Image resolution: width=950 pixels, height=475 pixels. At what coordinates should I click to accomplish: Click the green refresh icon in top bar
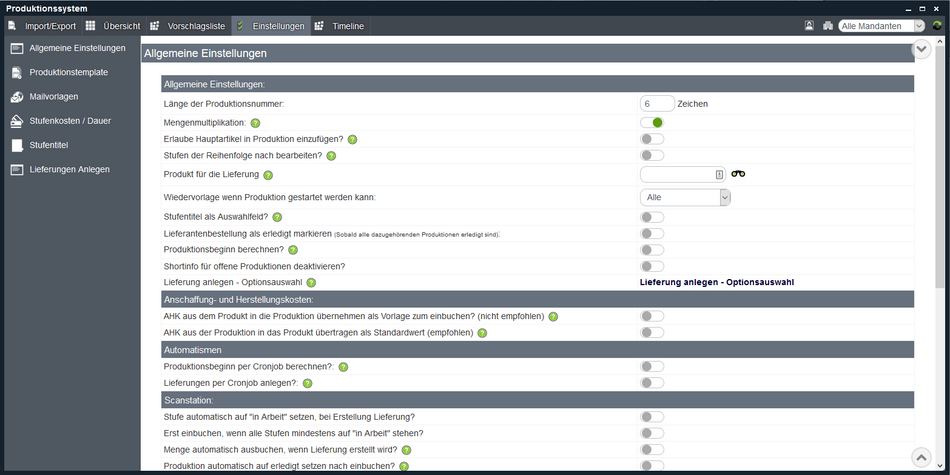937,26
